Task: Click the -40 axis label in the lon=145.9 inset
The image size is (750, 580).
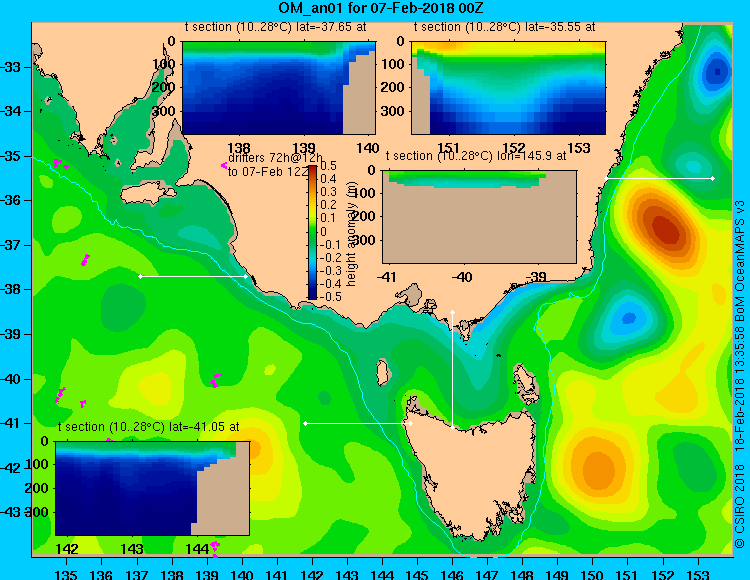Action: click(x=462, y=277)
